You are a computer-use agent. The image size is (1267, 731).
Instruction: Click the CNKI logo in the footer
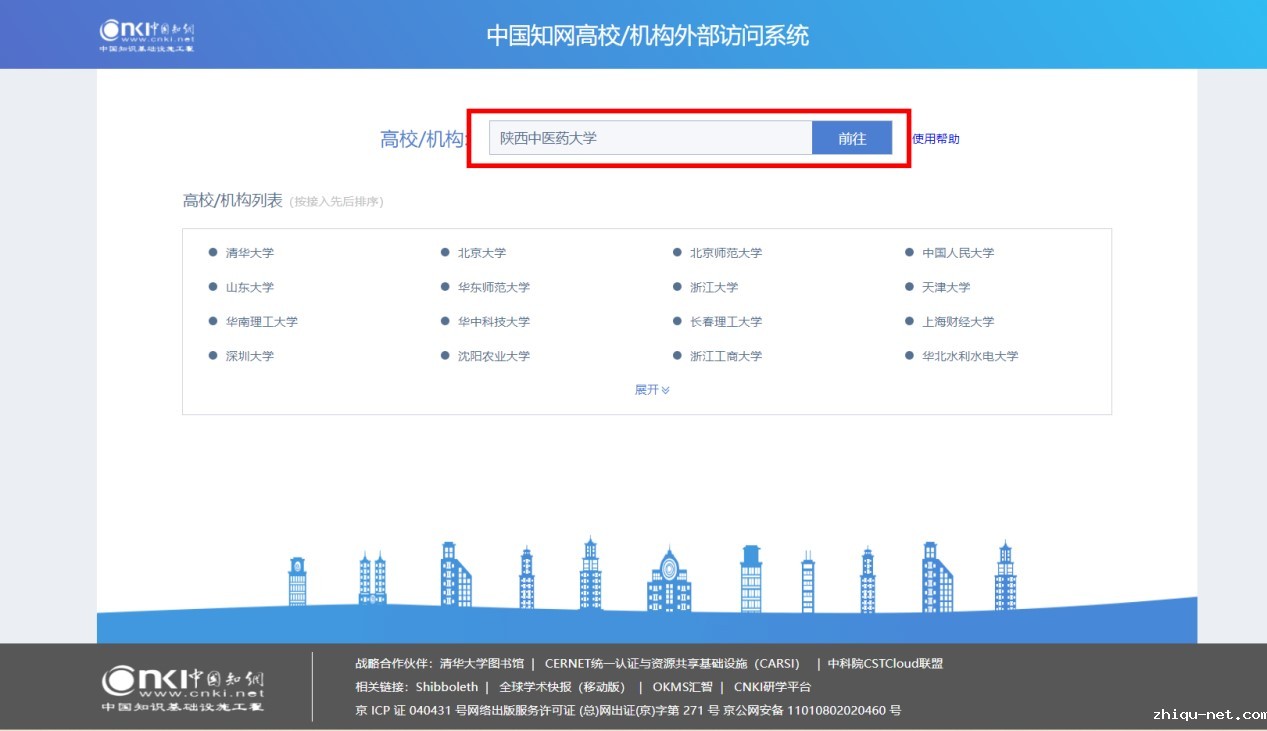[183, 689]
